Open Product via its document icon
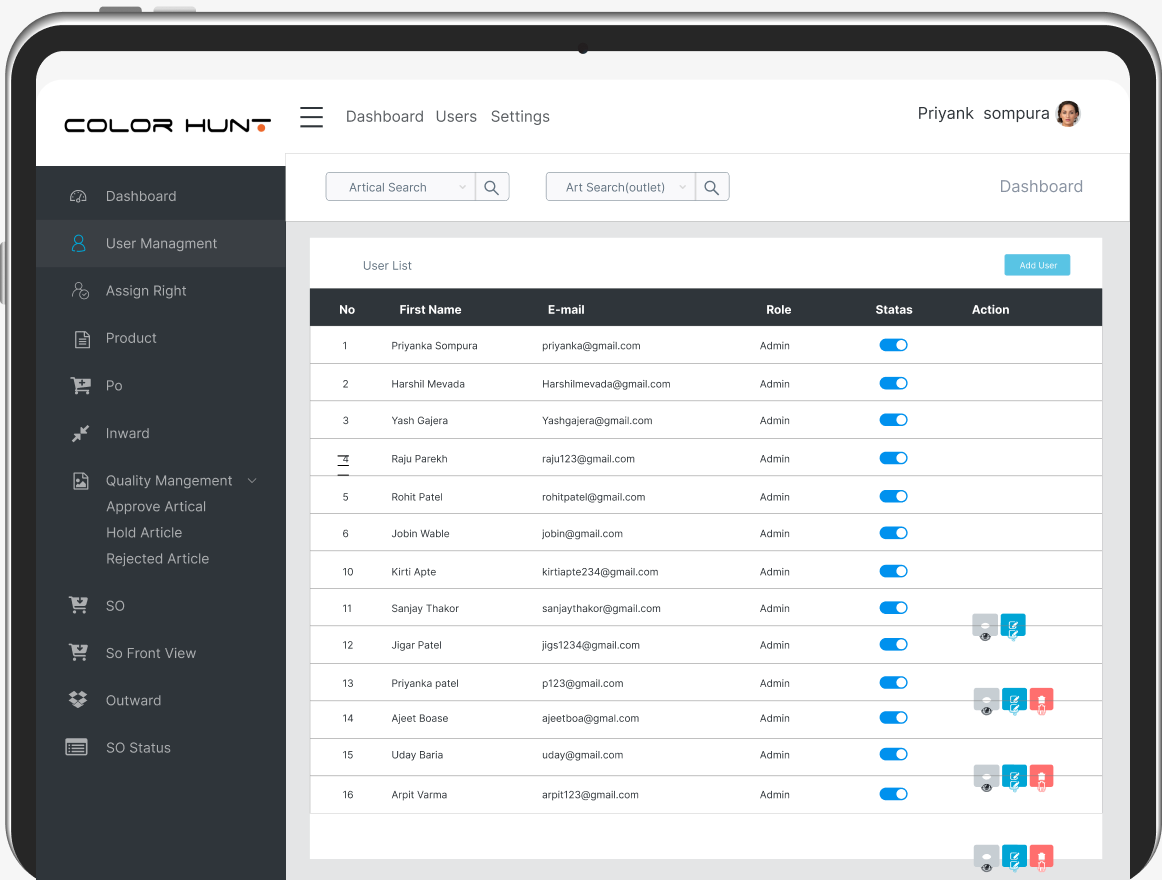The image size is (1162, 880). coord(82,339)
